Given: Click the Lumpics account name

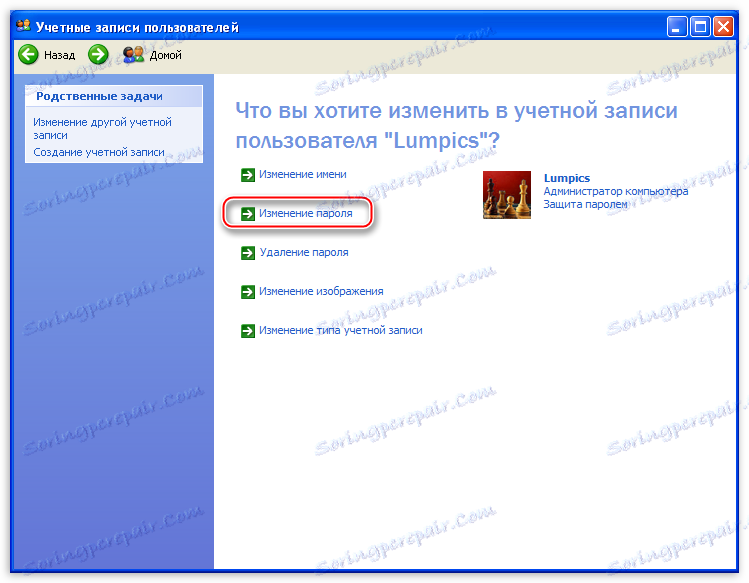Looking at the screenshot, I should [x=567, y=178].
